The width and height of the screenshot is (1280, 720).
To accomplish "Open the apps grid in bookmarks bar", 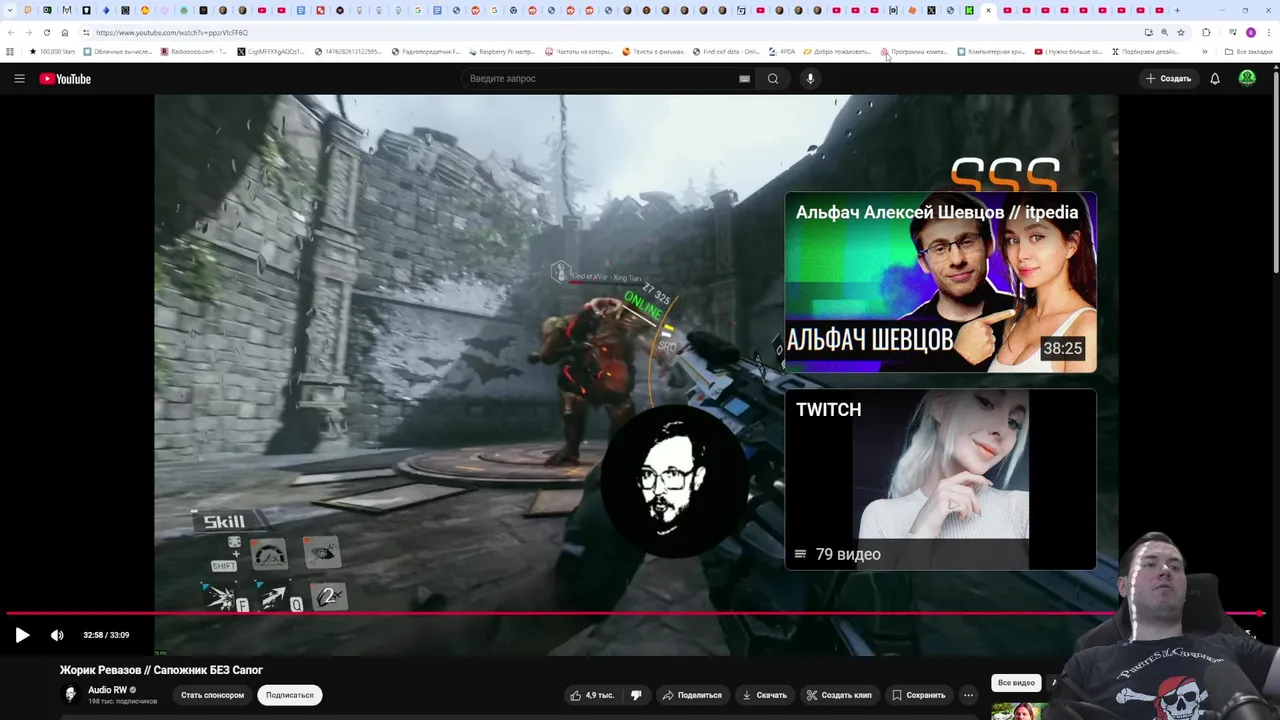I will (10, 51).
